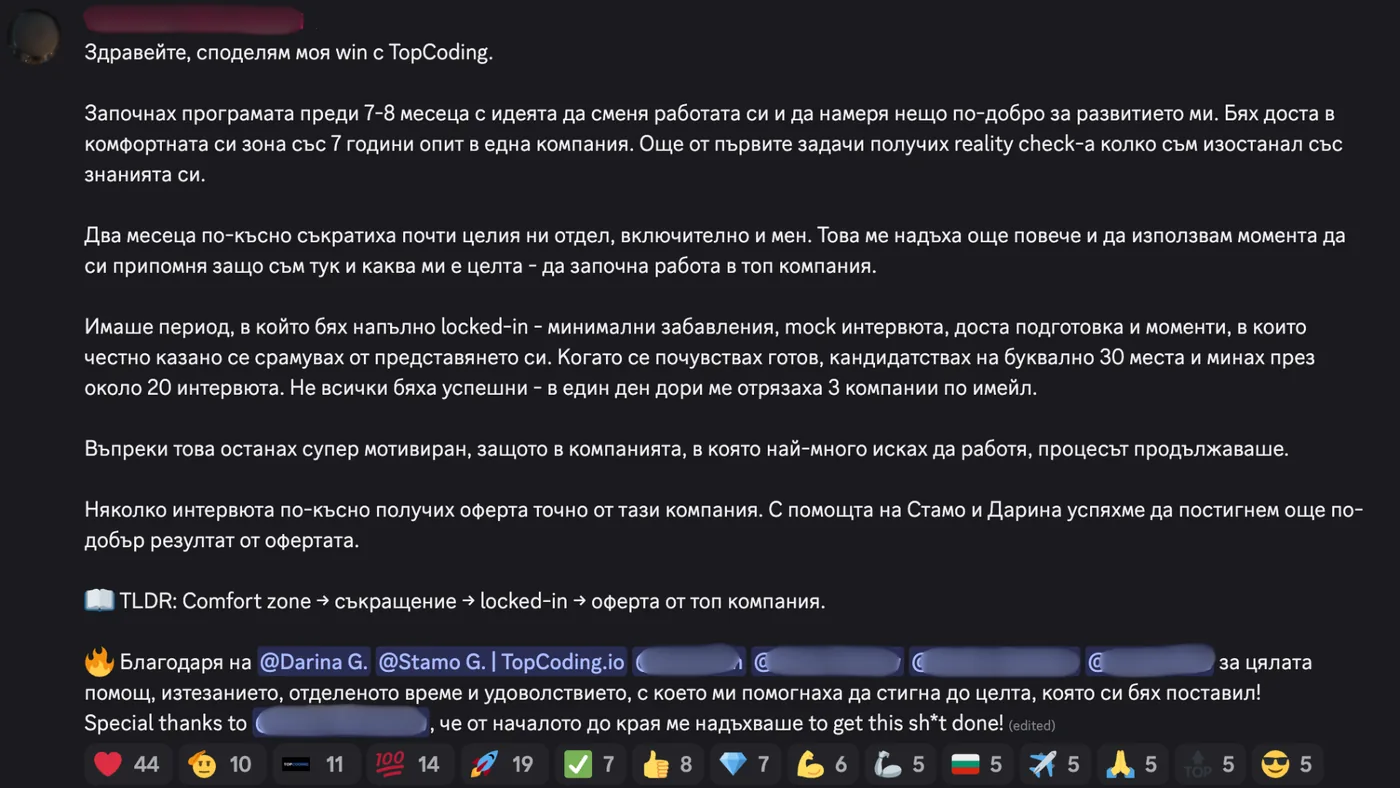Click the word 'locked-in' in the TLDR line
Image resolution: width=1400 pixels, height=788 pixels.
coord(524,601)
